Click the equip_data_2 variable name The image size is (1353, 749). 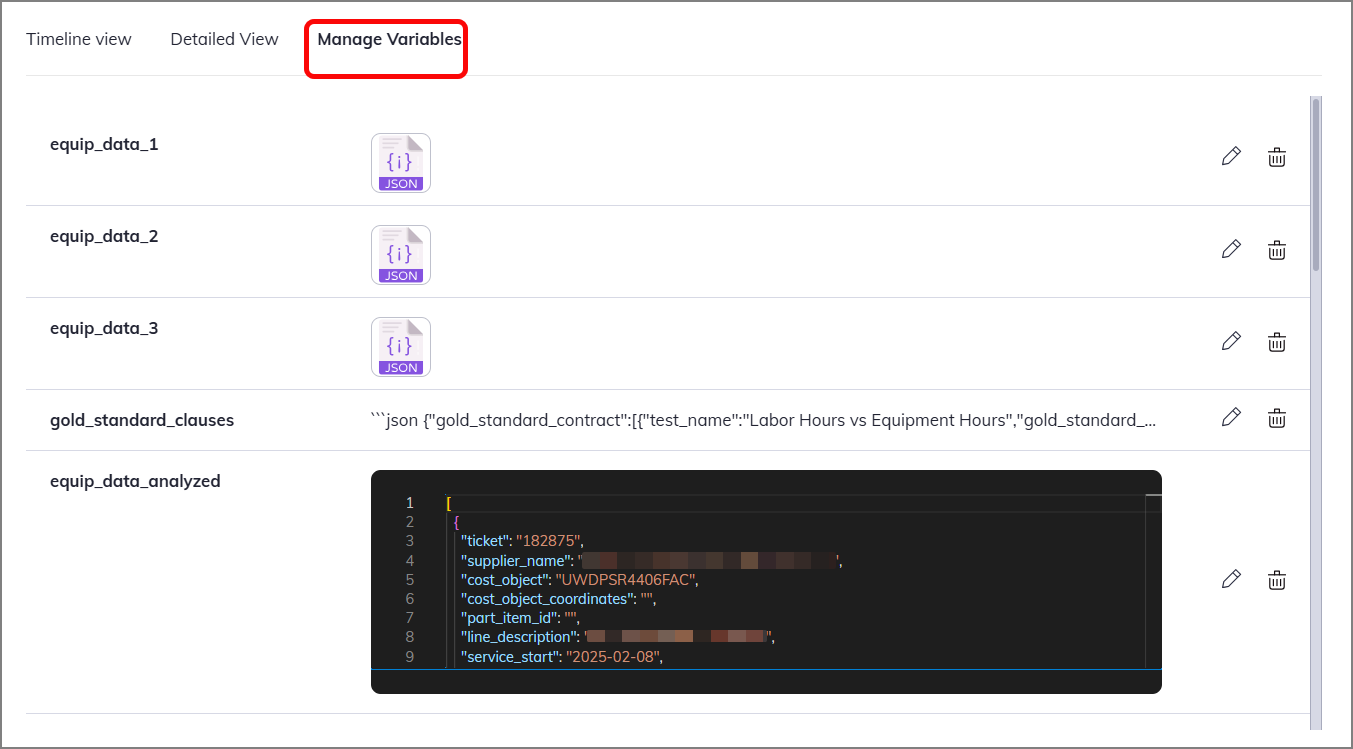tap(104, 236)
